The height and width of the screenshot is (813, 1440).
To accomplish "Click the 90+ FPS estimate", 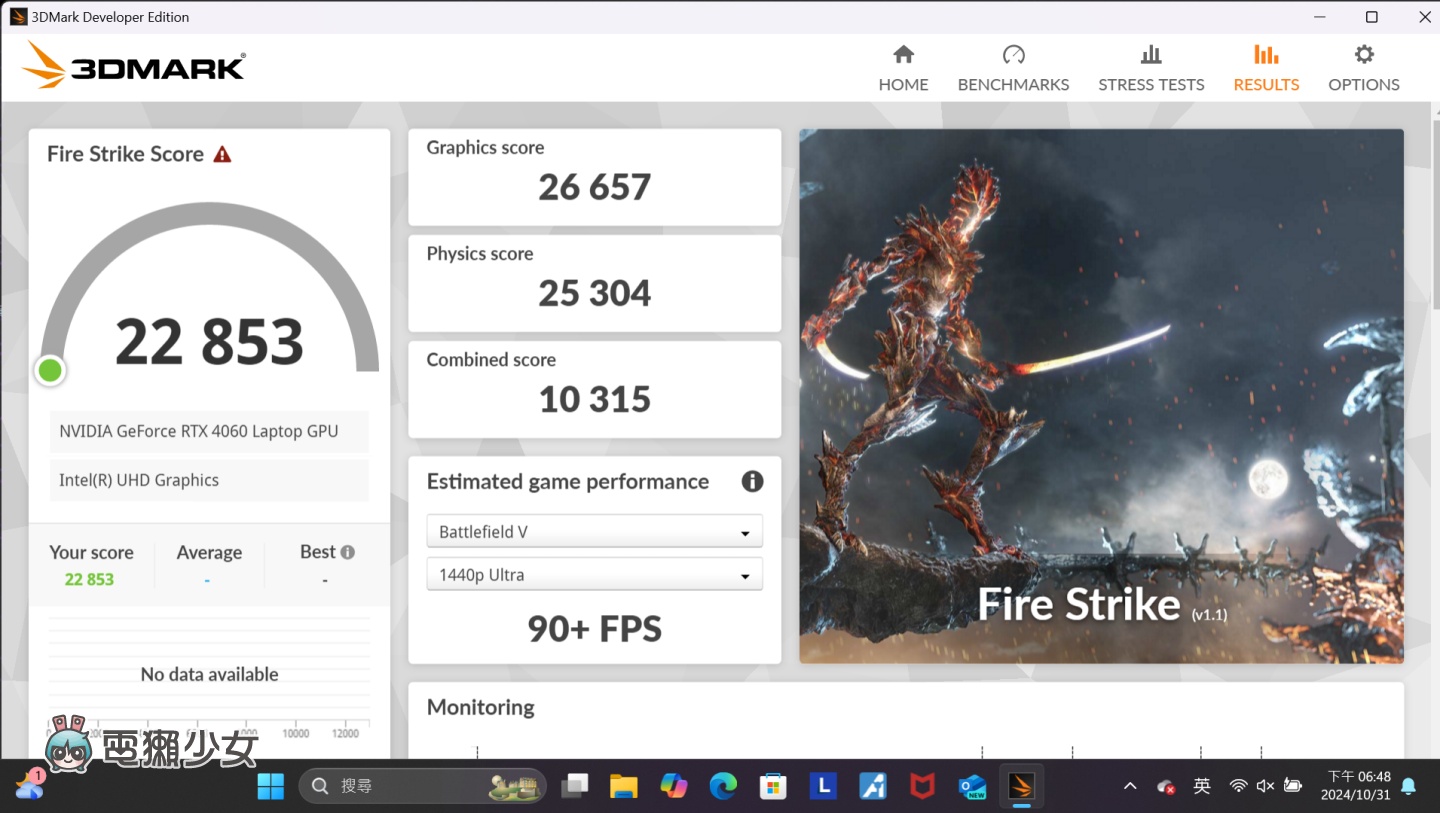I will [594, 628].
